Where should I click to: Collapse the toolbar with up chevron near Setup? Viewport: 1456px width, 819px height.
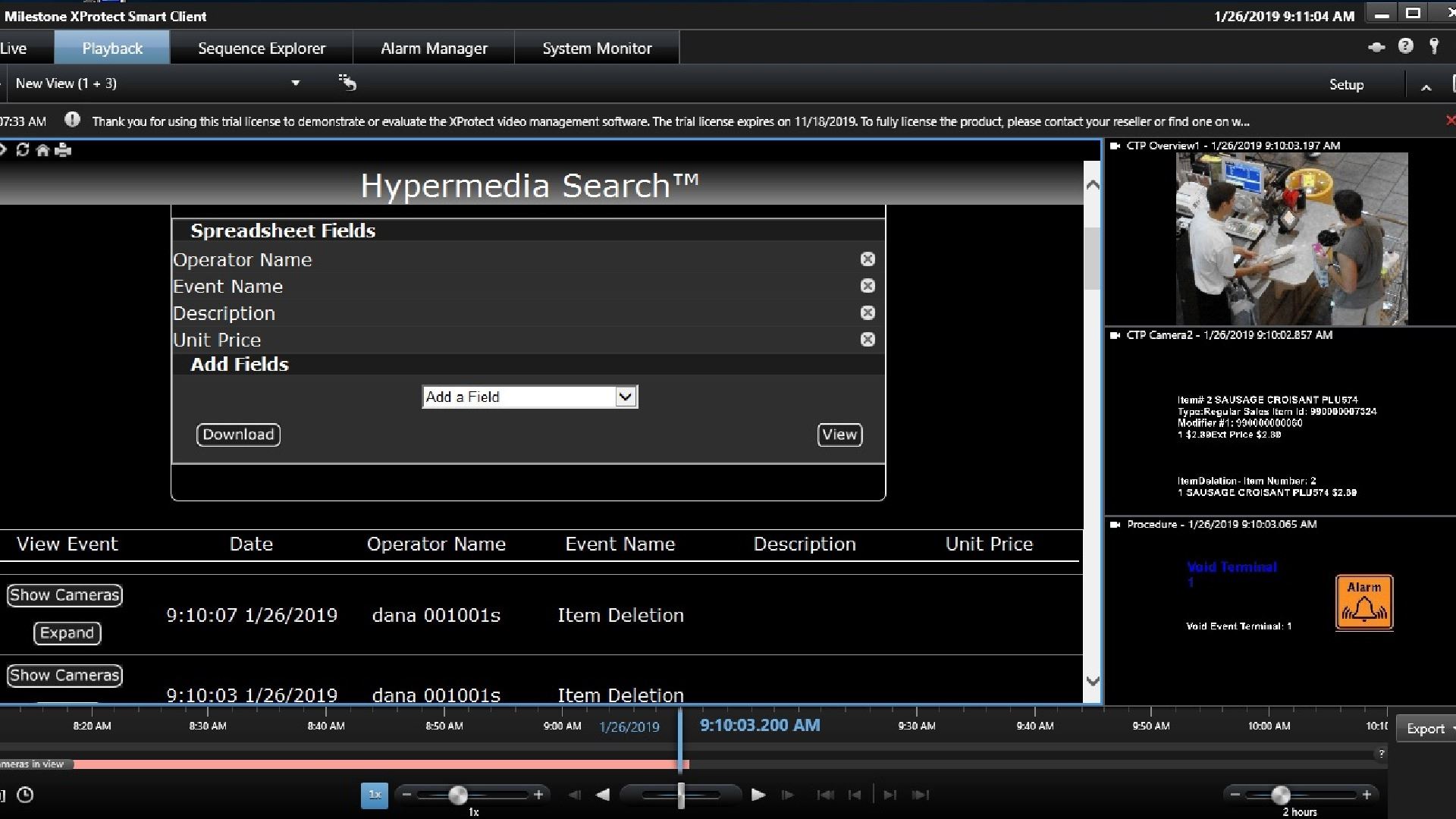(x=1426, y=87)
